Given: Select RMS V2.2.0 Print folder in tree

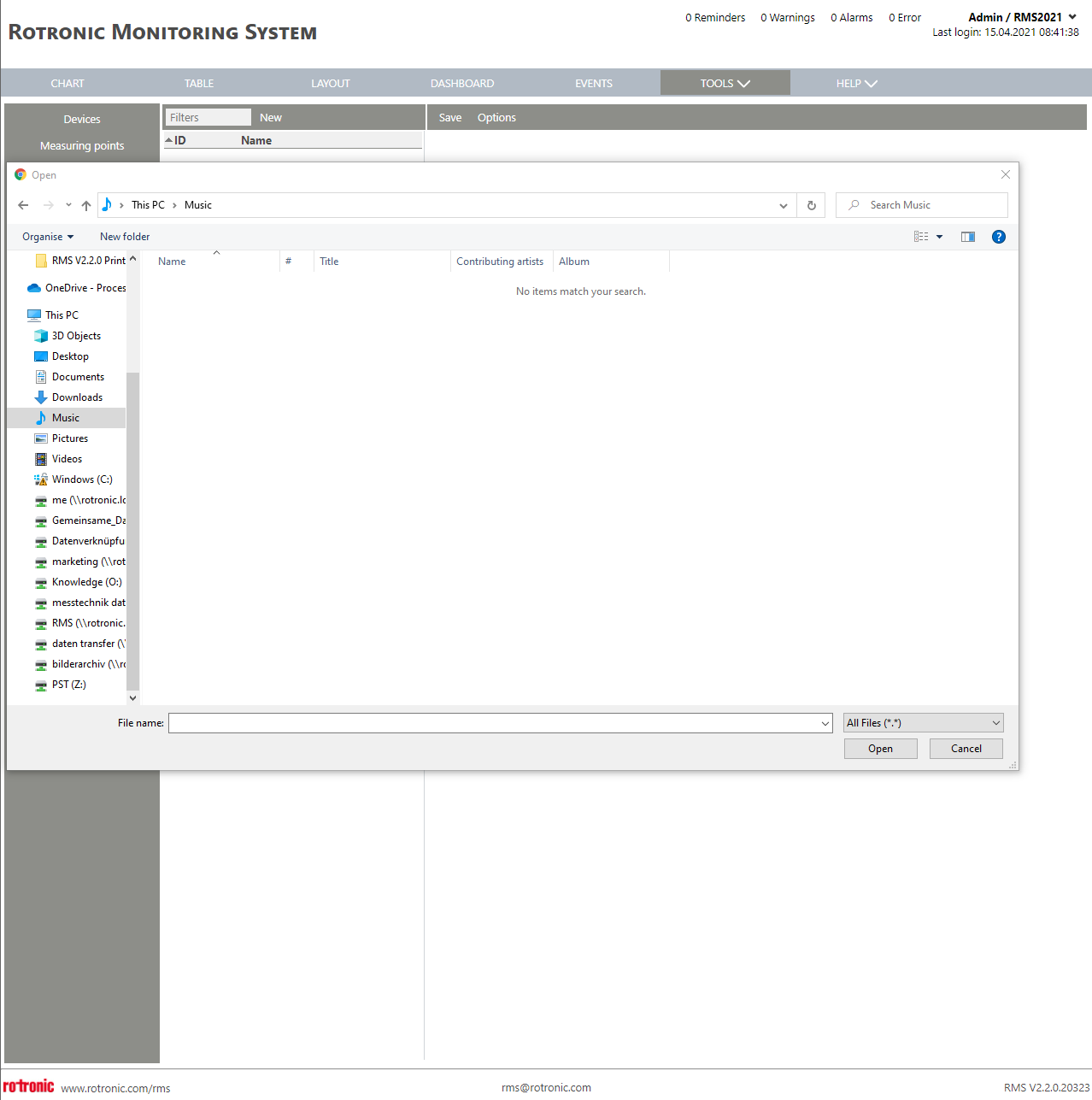Looking at the screenshot, I should pyautogui.click(x=80, y=261).
